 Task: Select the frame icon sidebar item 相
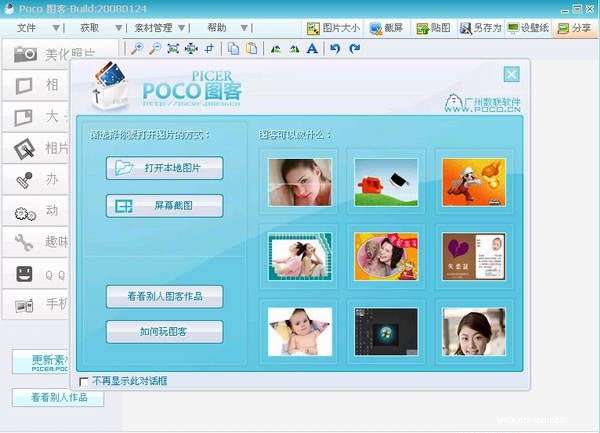tap(36, 85)
